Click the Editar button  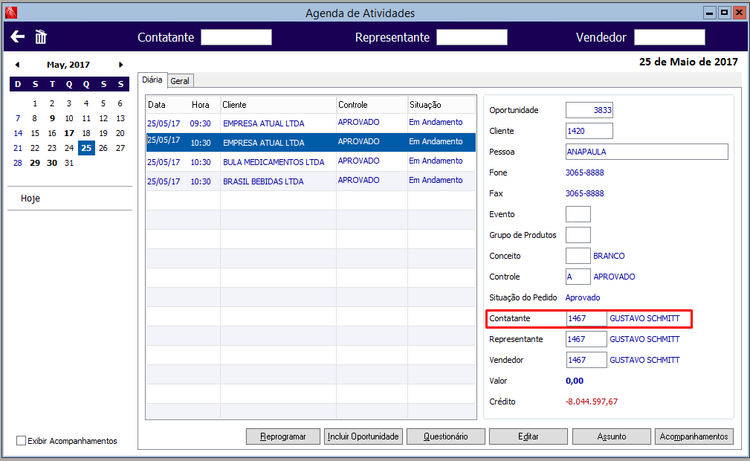click(528, 436)
